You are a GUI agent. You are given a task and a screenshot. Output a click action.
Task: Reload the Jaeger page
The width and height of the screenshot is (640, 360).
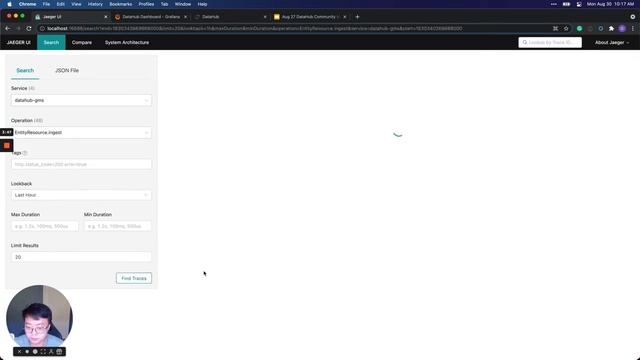tap(29, 29)
